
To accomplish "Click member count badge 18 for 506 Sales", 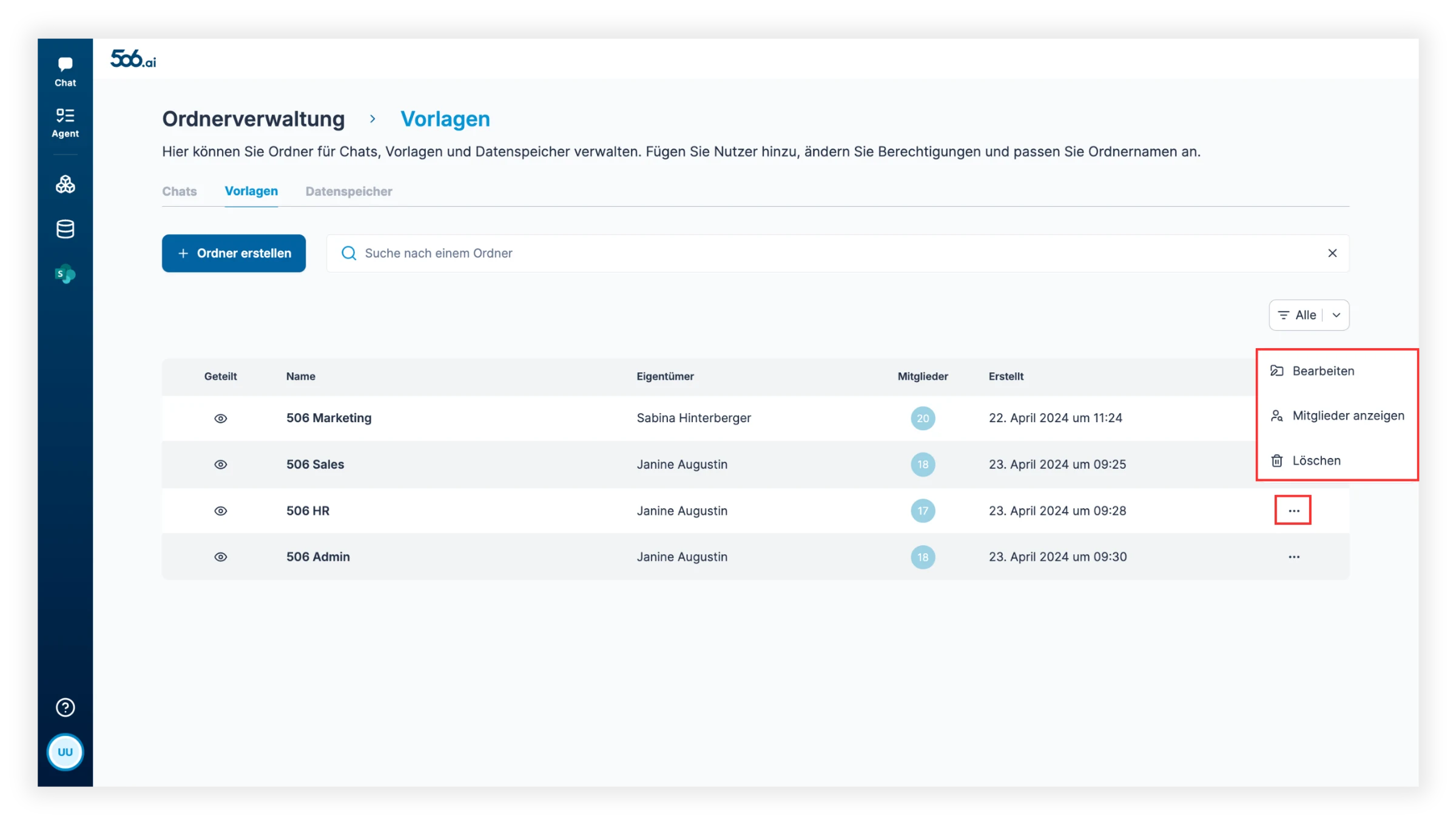I will [923, 465].
